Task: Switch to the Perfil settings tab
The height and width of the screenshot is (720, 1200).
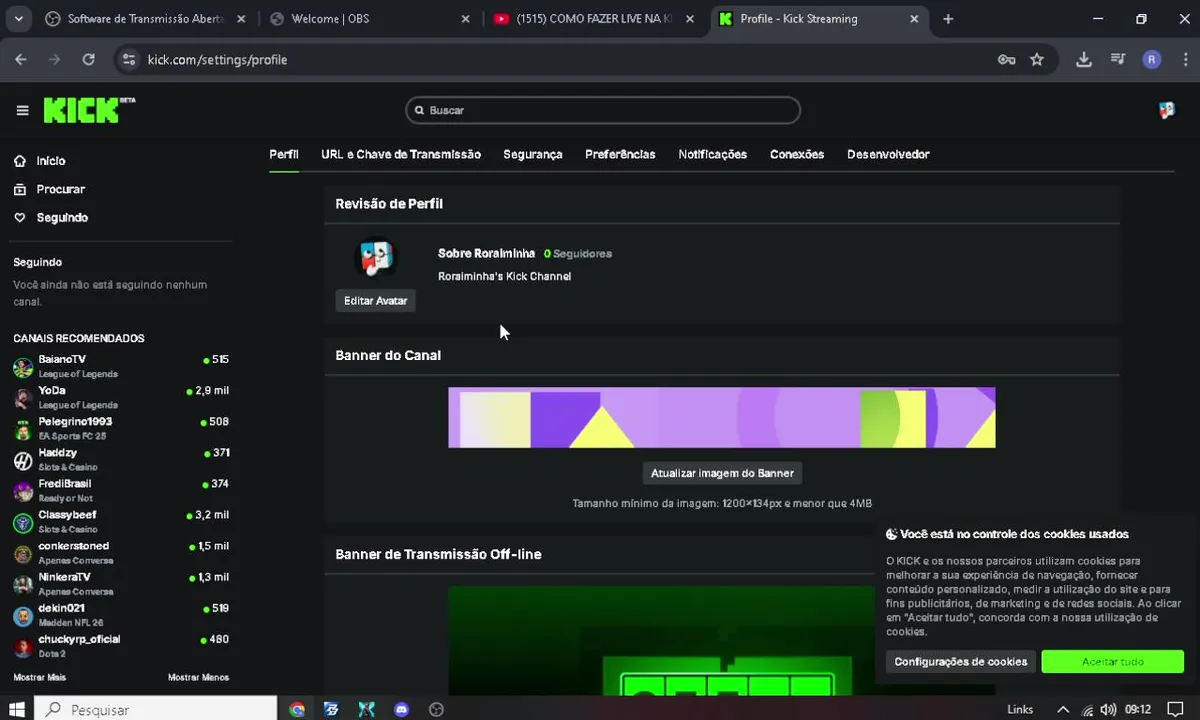Action: tap(284, 154)
